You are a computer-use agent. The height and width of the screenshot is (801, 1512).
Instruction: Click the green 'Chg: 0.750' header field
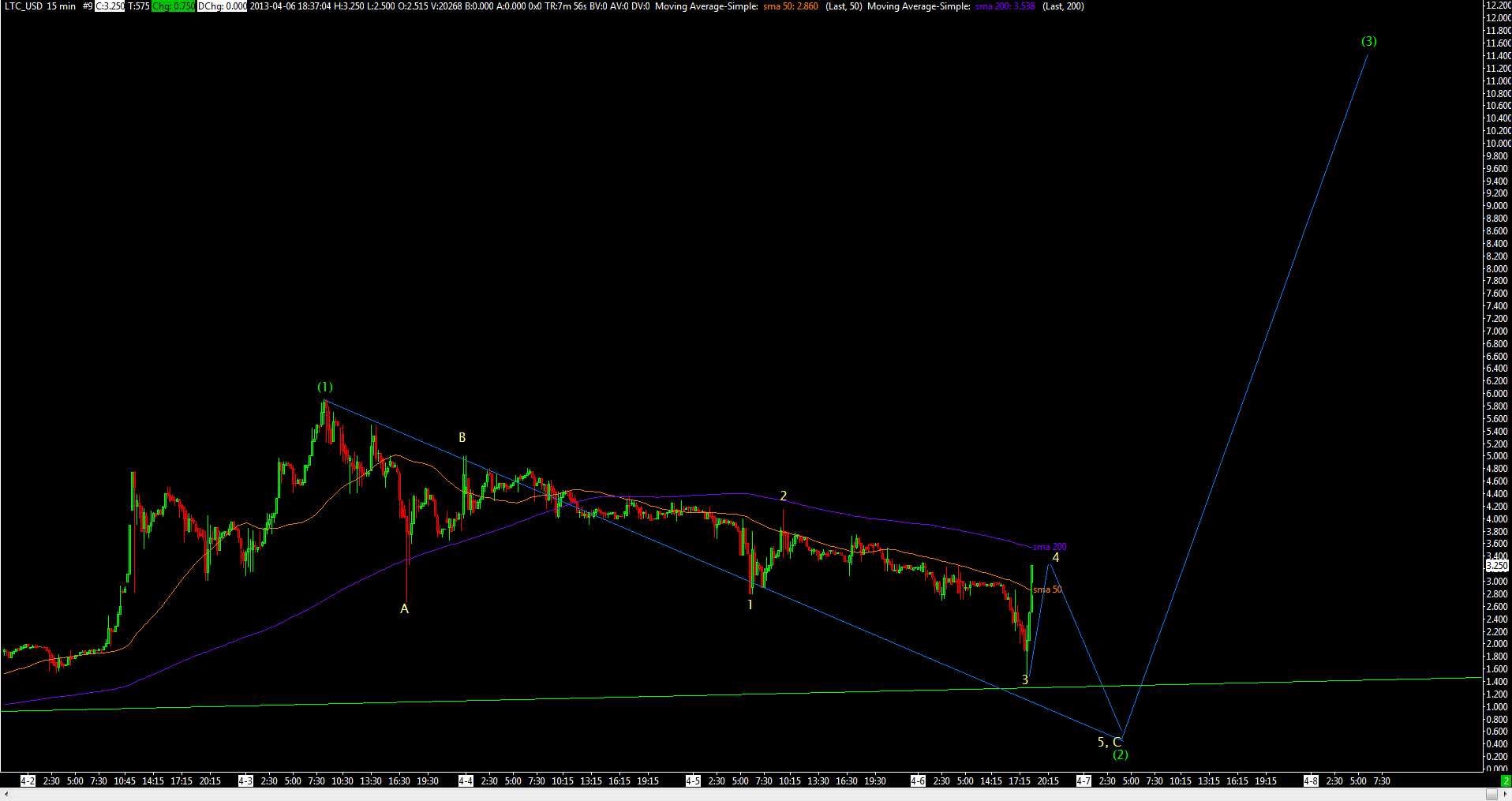click(x=173, y=6)
